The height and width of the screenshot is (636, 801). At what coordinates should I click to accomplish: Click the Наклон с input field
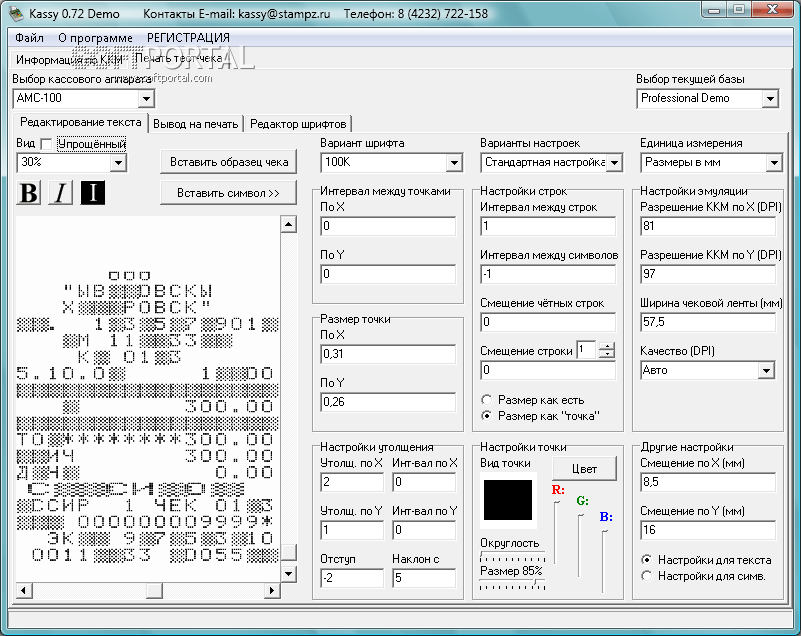tap(424, 578)
